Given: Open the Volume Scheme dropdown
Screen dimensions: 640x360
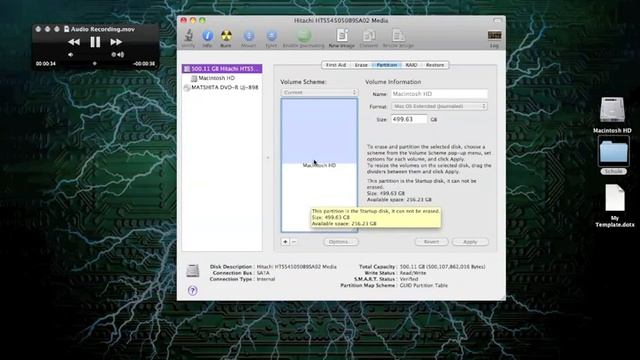Looking at the screenshot, I should (319, 93).
